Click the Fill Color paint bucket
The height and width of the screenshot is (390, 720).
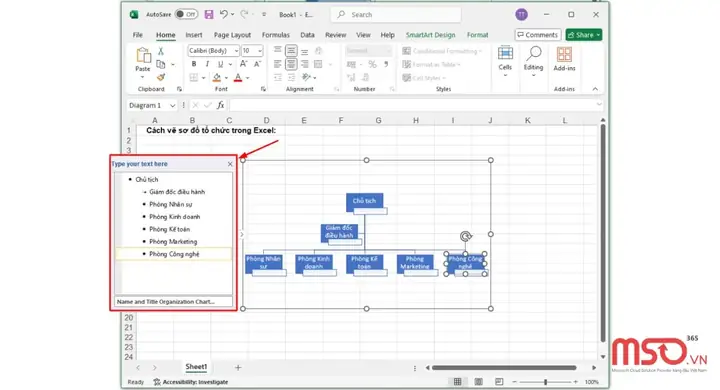(x=217, y=78)
